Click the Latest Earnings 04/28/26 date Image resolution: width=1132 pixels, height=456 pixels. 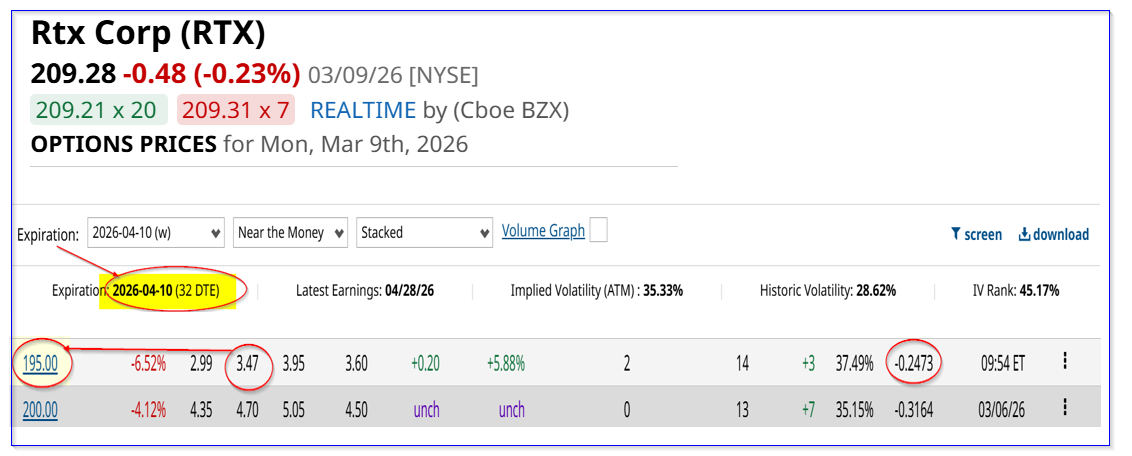410,291
